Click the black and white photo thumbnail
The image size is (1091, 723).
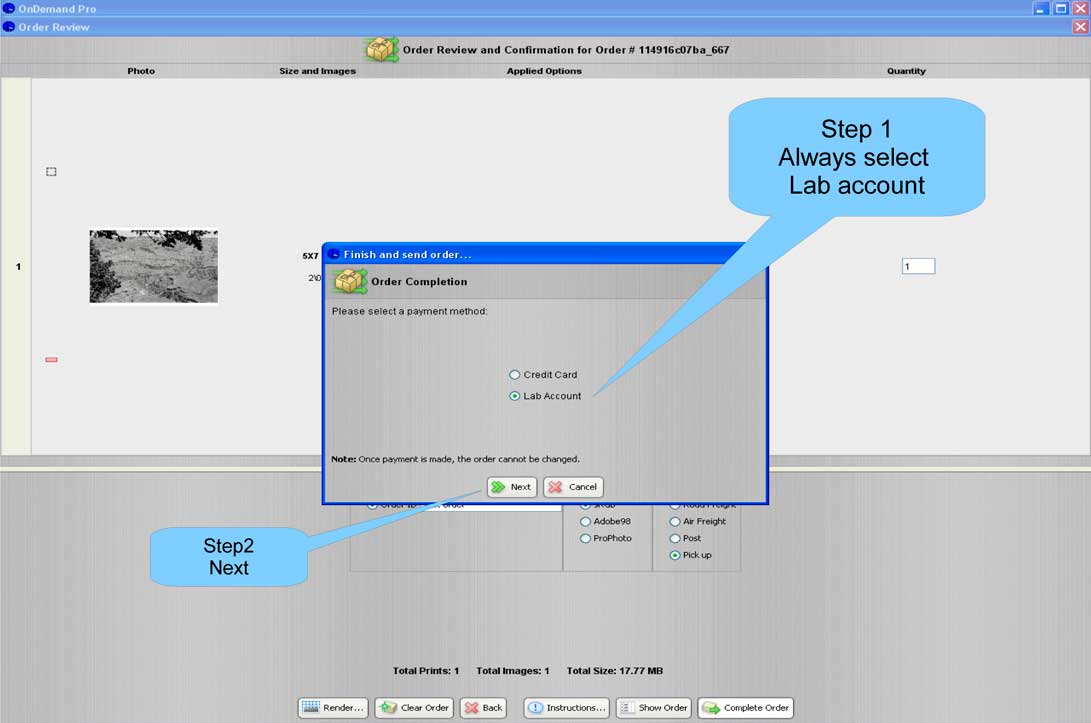tap(153, 266)
